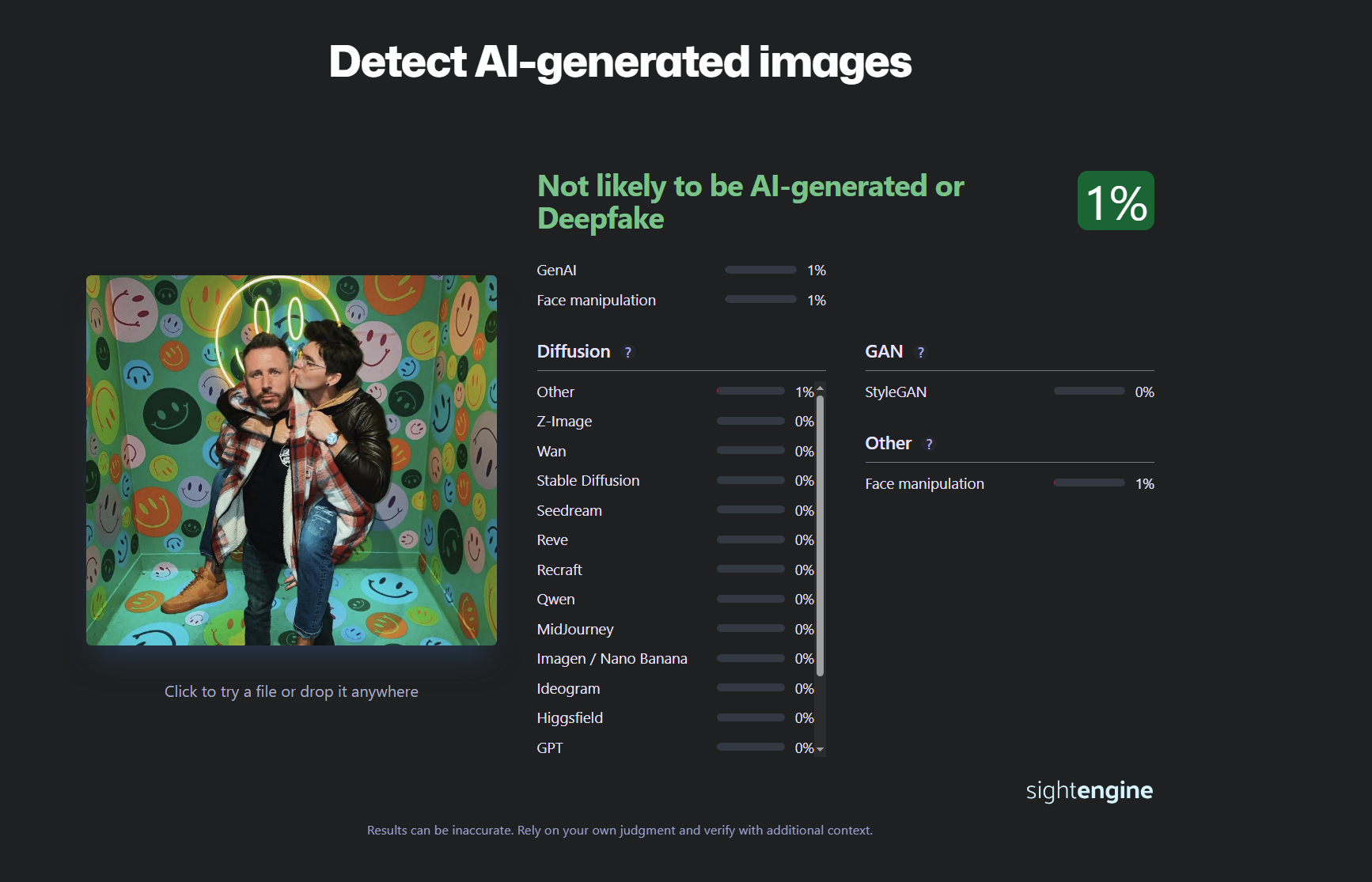Select the Diffusion section heading

(574, 351)
